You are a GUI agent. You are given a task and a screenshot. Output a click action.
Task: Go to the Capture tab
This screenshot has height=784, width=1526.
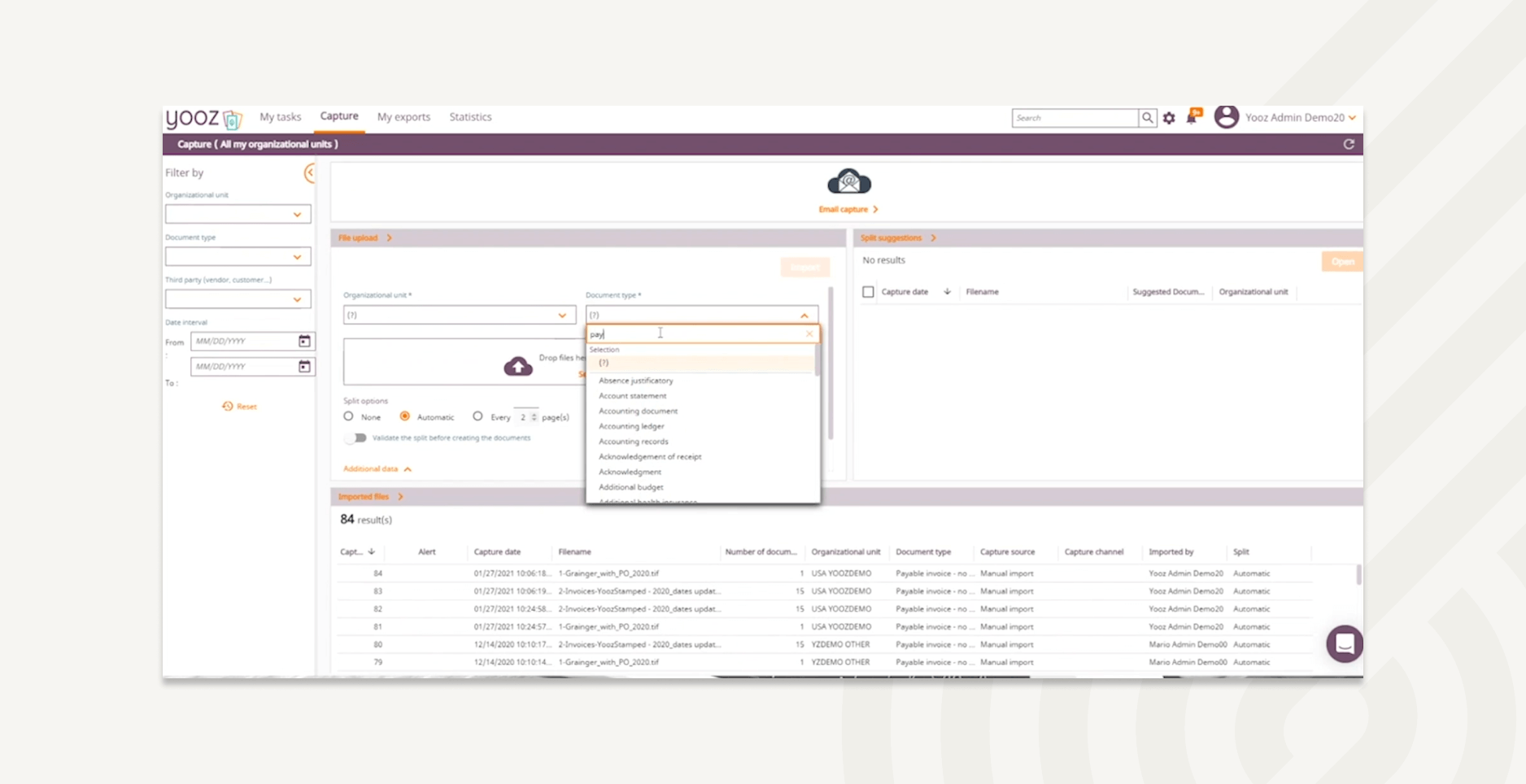(x=339, y=116)
